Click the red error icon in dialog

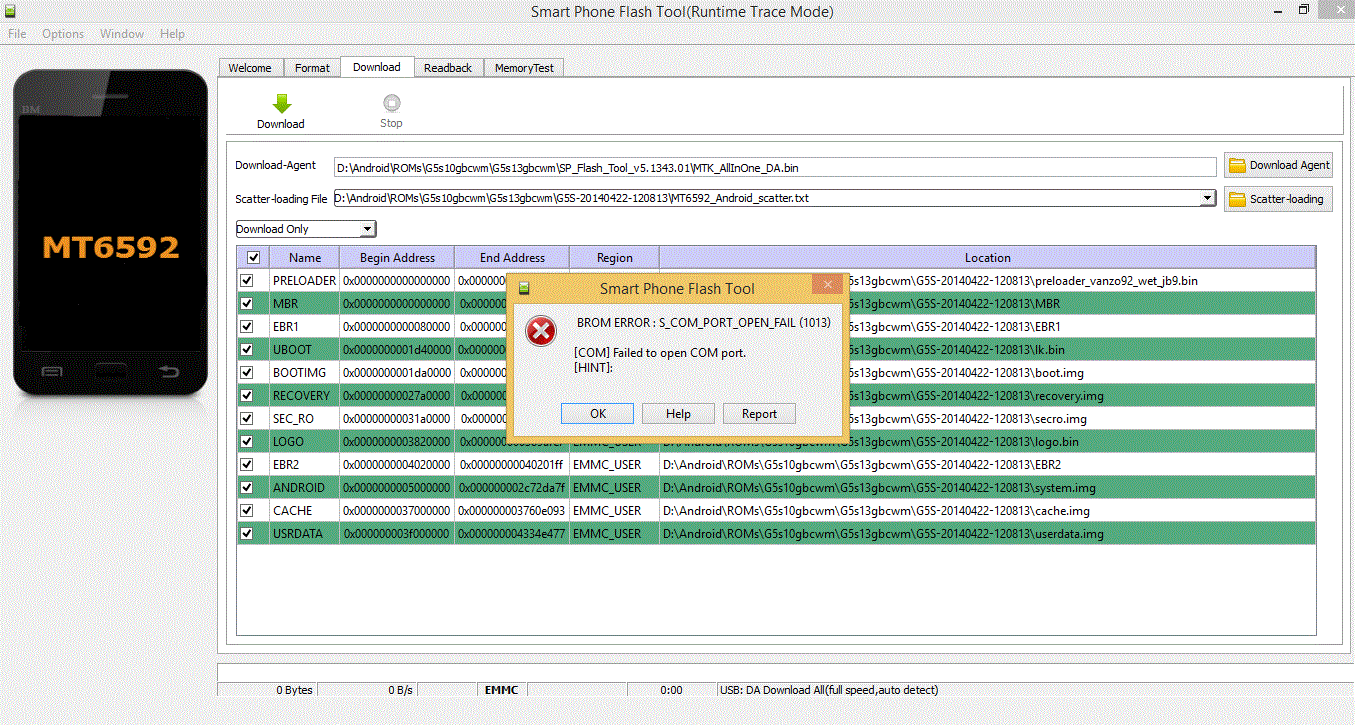click(541, 331)
